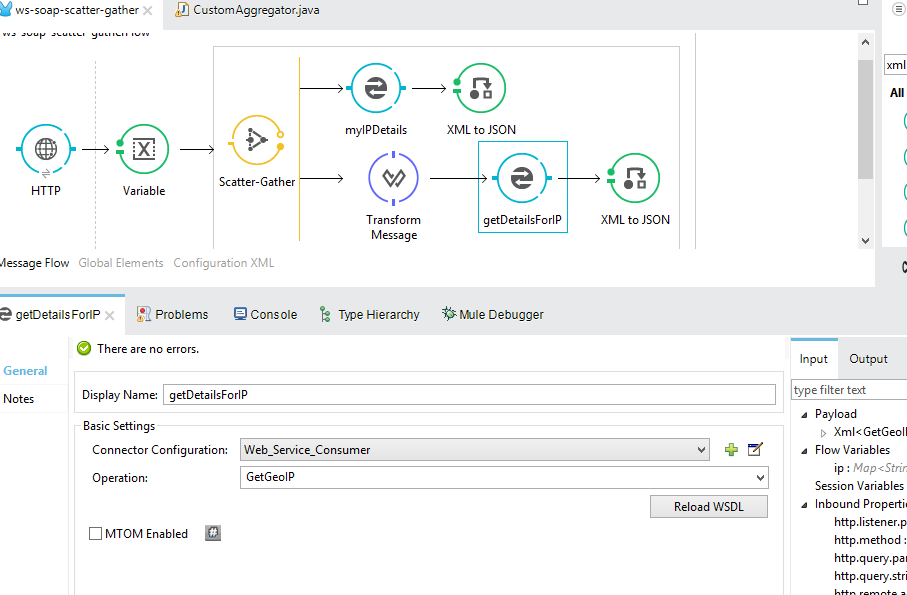Image resolution: width=907 pixels, height=595 pixels.
Task: Click the Transform Message component
Action: 394,179
